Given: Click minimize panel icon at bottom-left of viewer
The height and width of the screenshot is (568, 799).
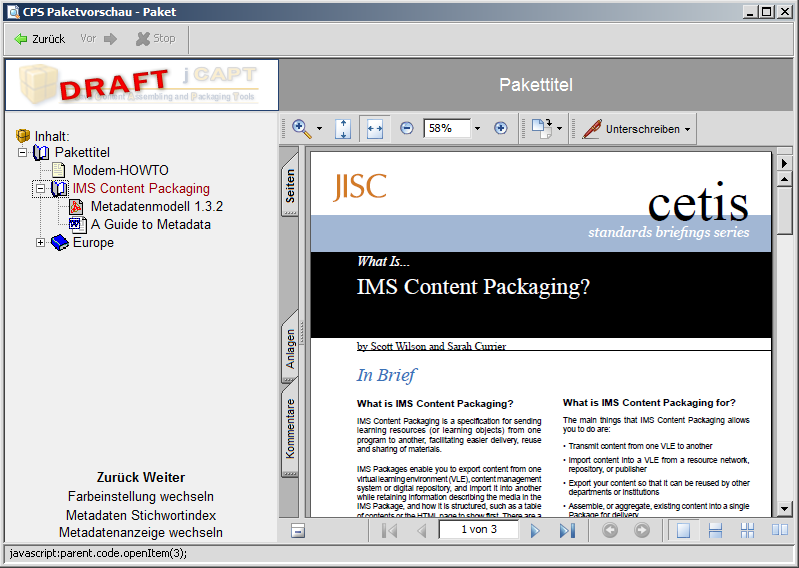Looking at the screenshot, I should tap(298, 531).
